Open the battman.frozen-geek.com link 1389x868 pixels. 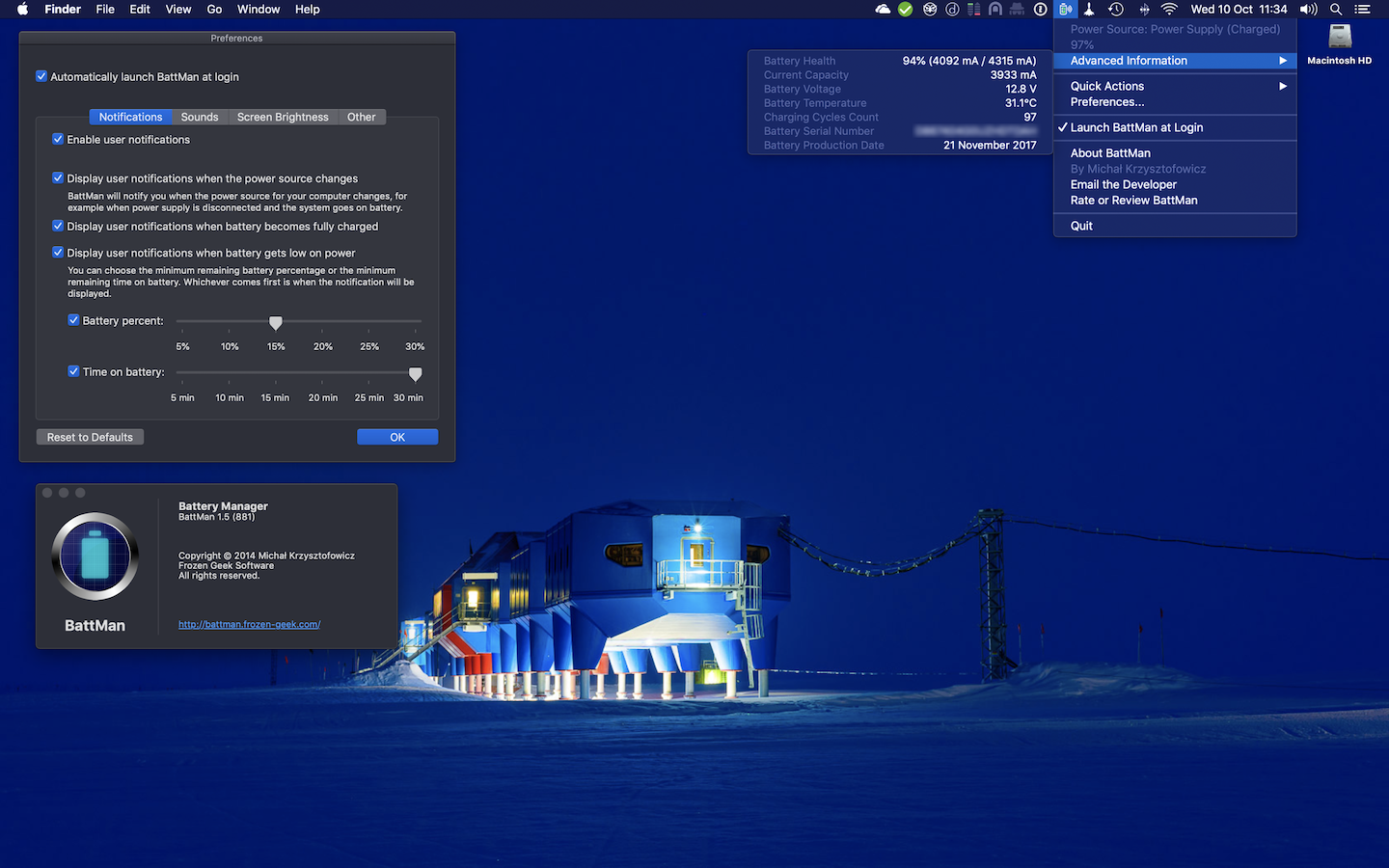[x=249, y=625]
